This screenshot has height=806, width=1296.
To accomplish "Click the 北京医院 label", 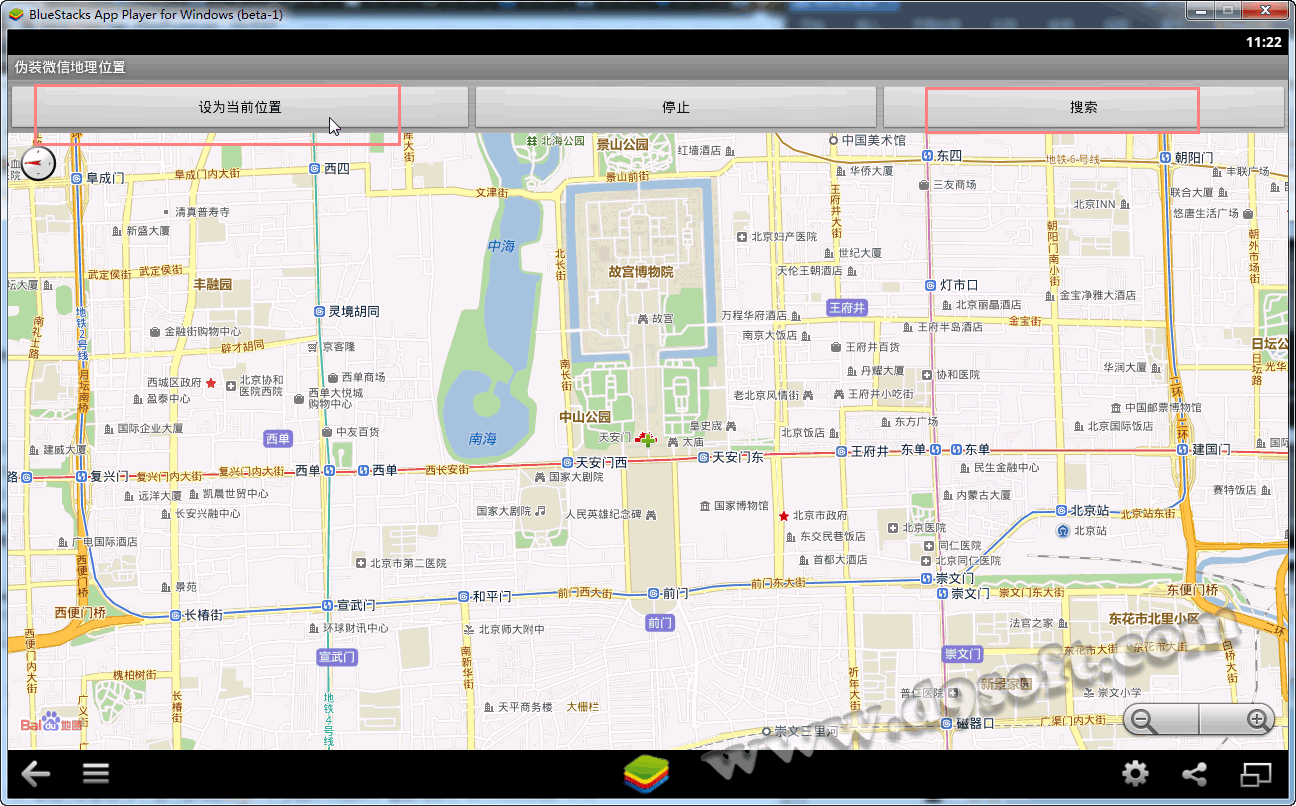I will tap(924, 528).
